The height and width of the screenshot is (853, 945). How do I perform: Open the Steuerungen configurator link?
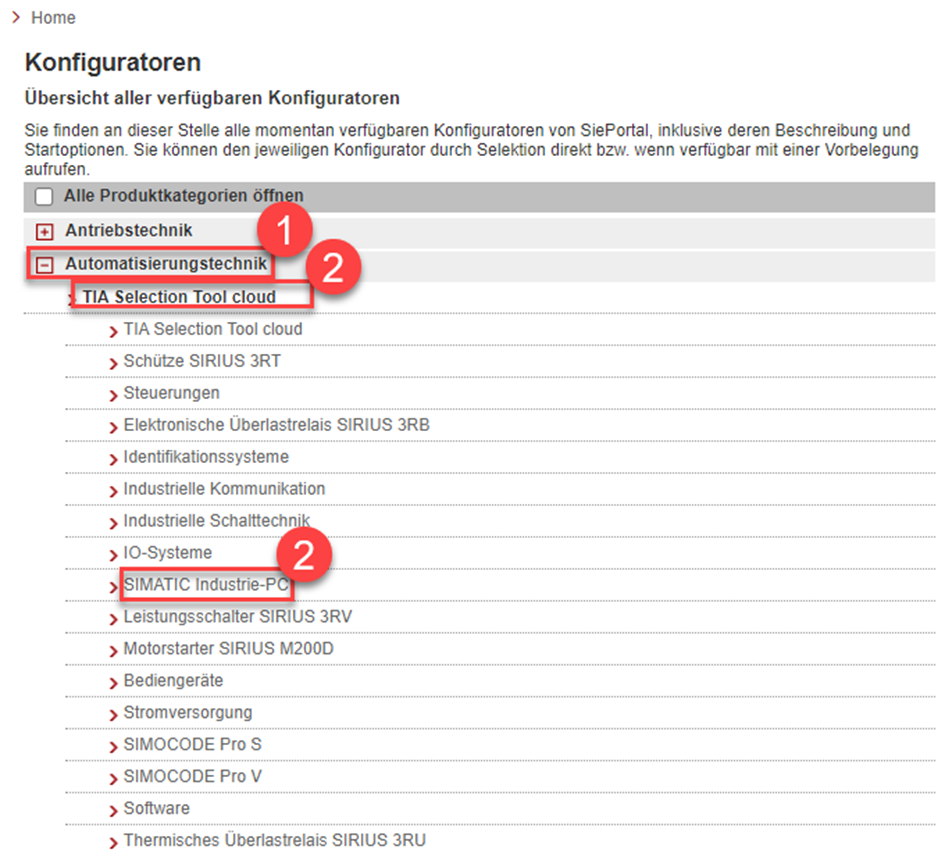point(171,393)
